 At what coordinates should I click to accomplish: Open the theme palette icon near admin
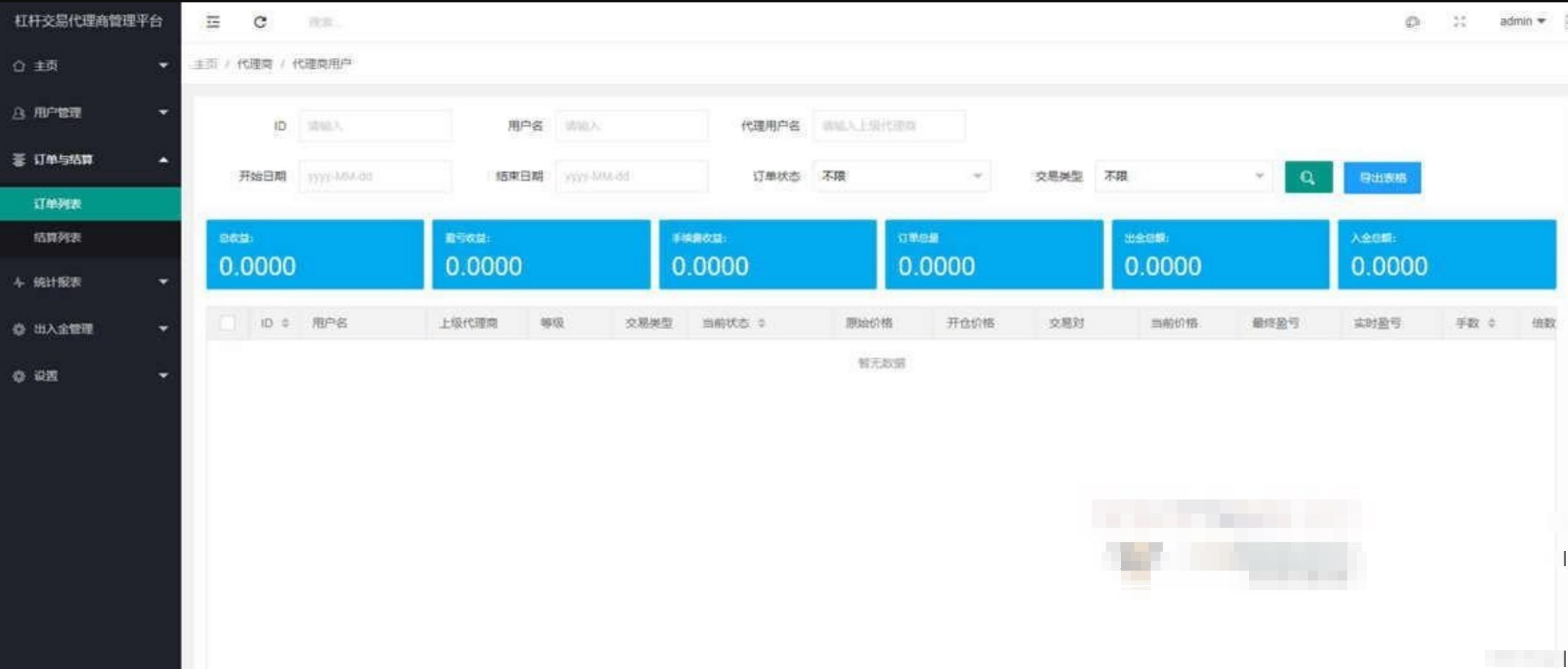(1412, 22)
